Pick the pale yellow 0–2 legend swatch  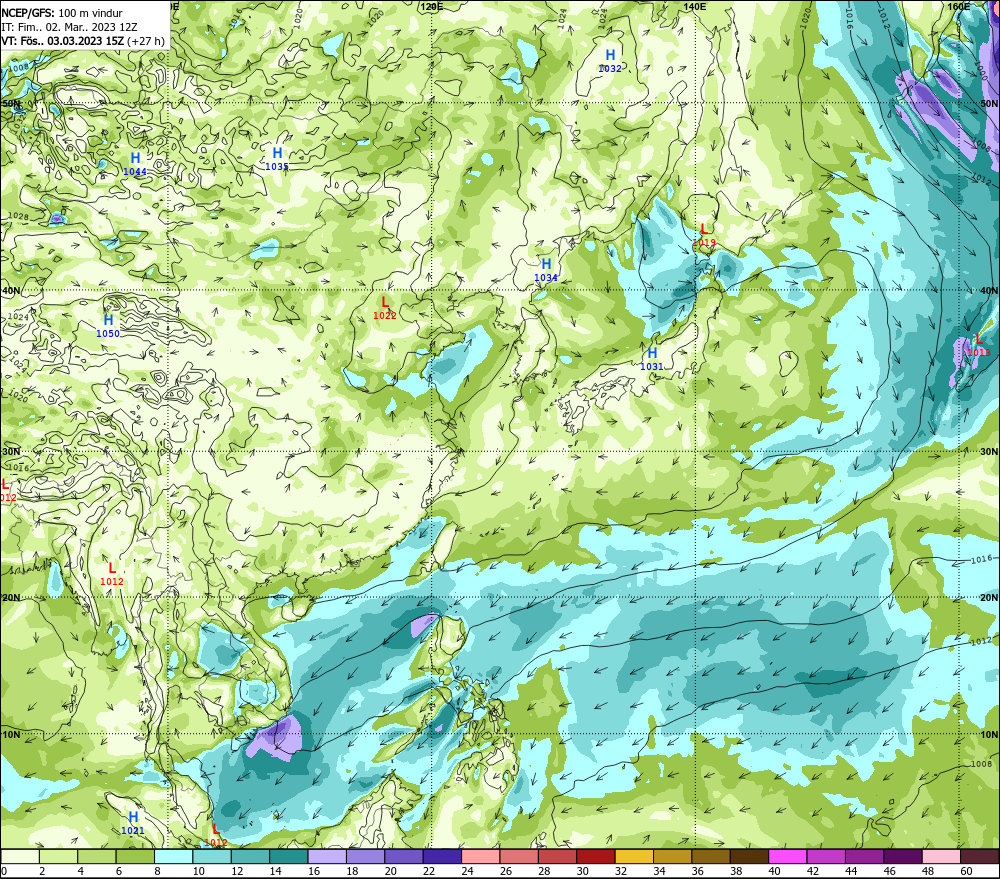tap(20, 857)
